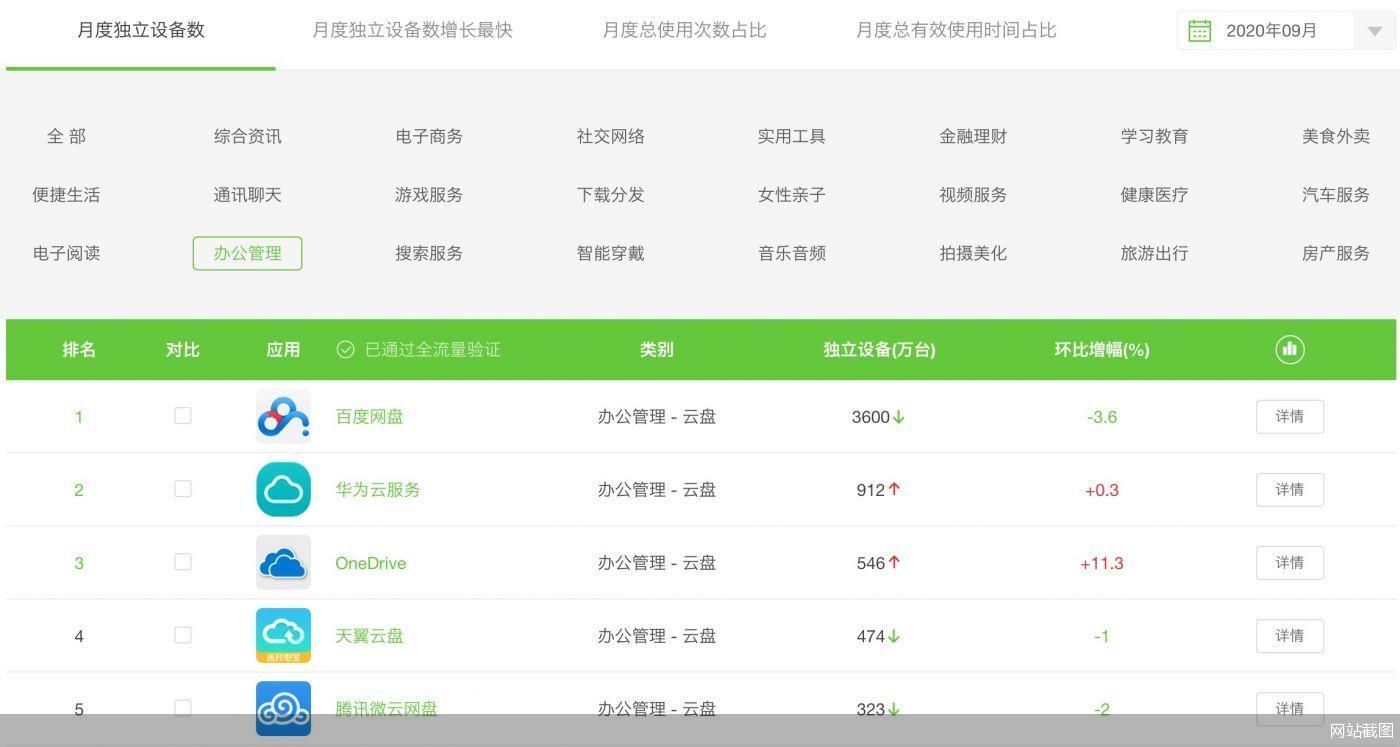Select the 美食外卖 category
This screenshot has width=1400, height=747.
pos(1336,136)
